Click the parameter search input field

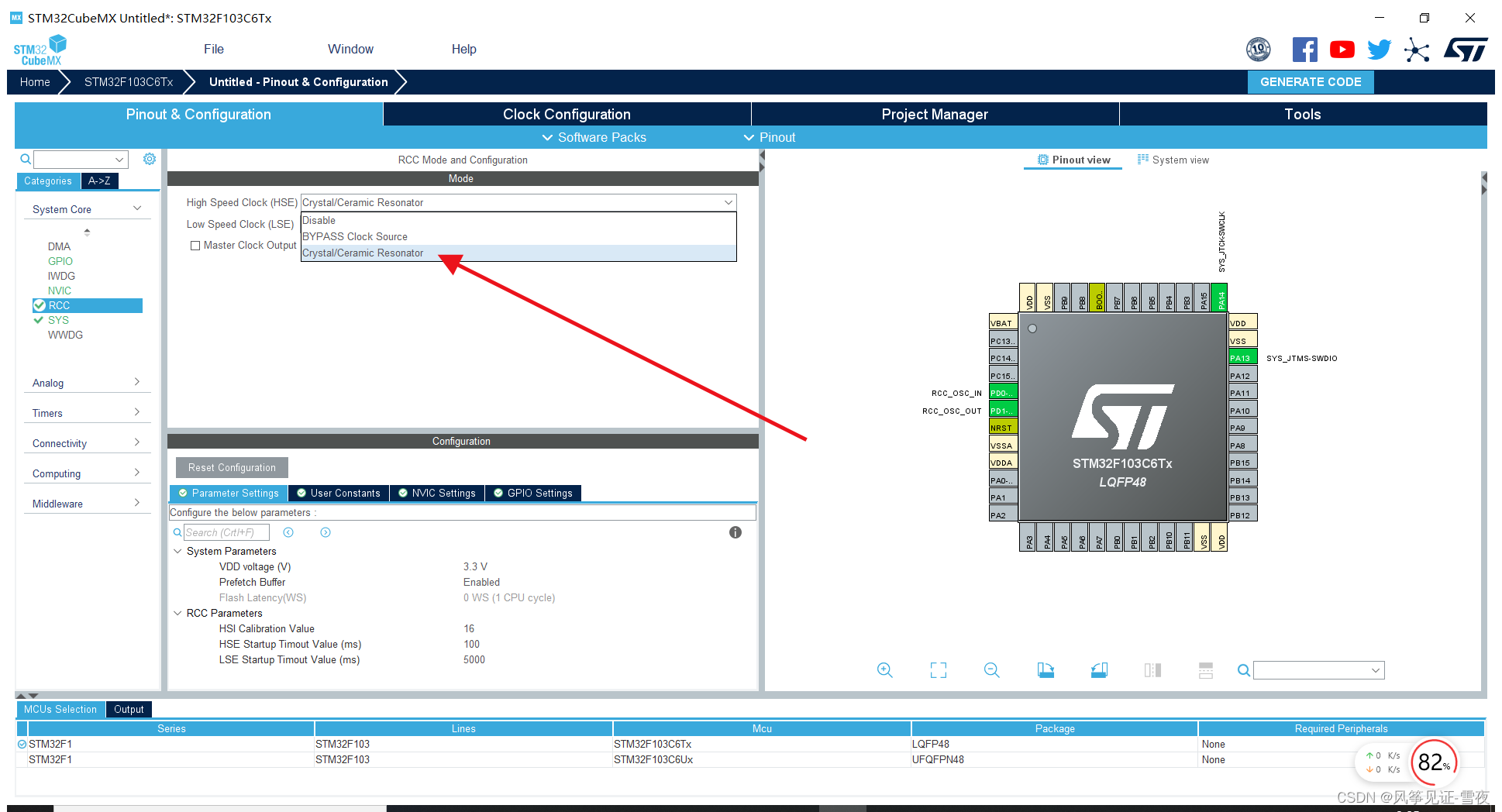coord(226,532)
